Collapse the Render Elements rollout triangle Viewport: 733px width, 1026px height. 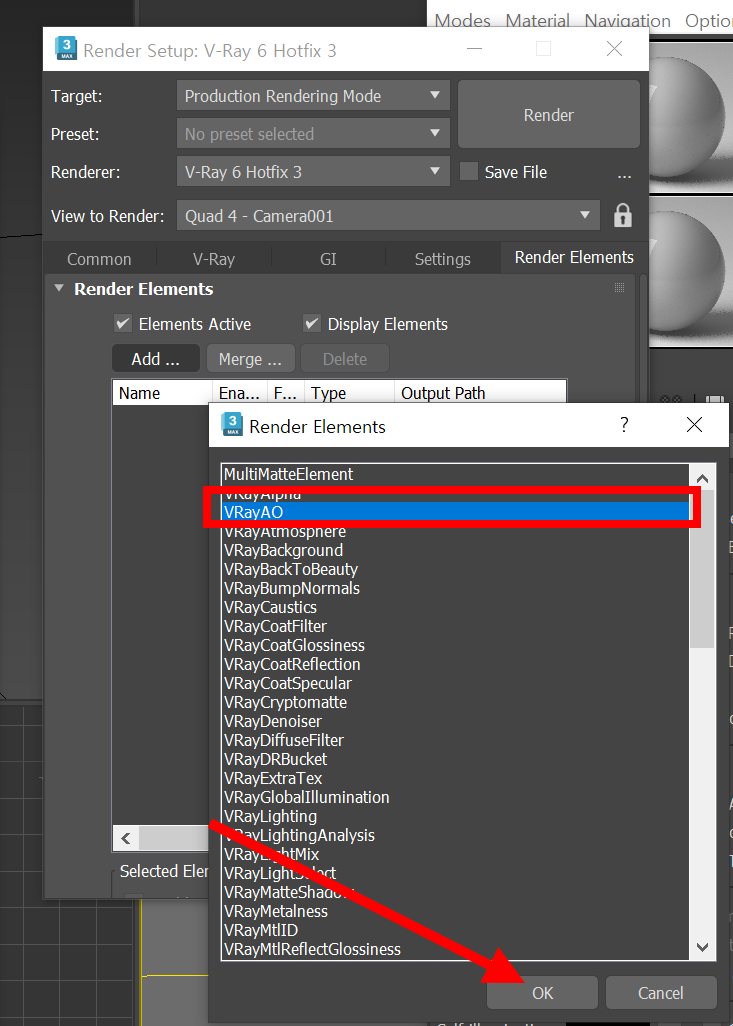point(60,288)
